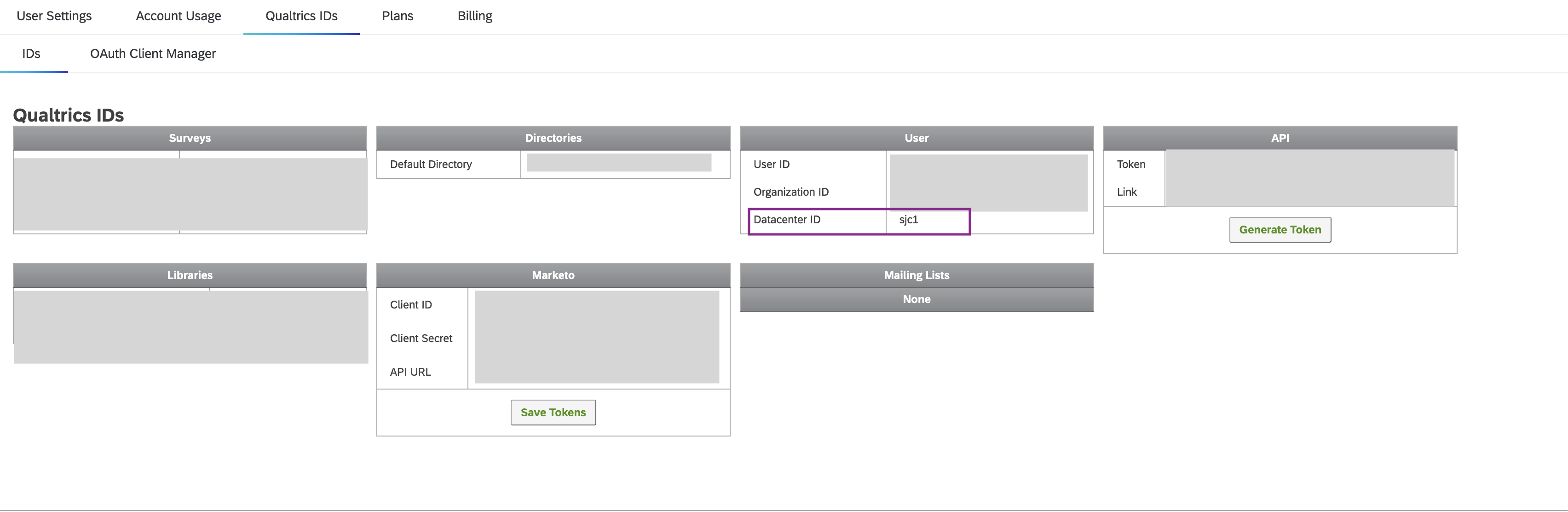Click the Libraries table header
Screen dimensions: 1568x512
click(190, 275)
